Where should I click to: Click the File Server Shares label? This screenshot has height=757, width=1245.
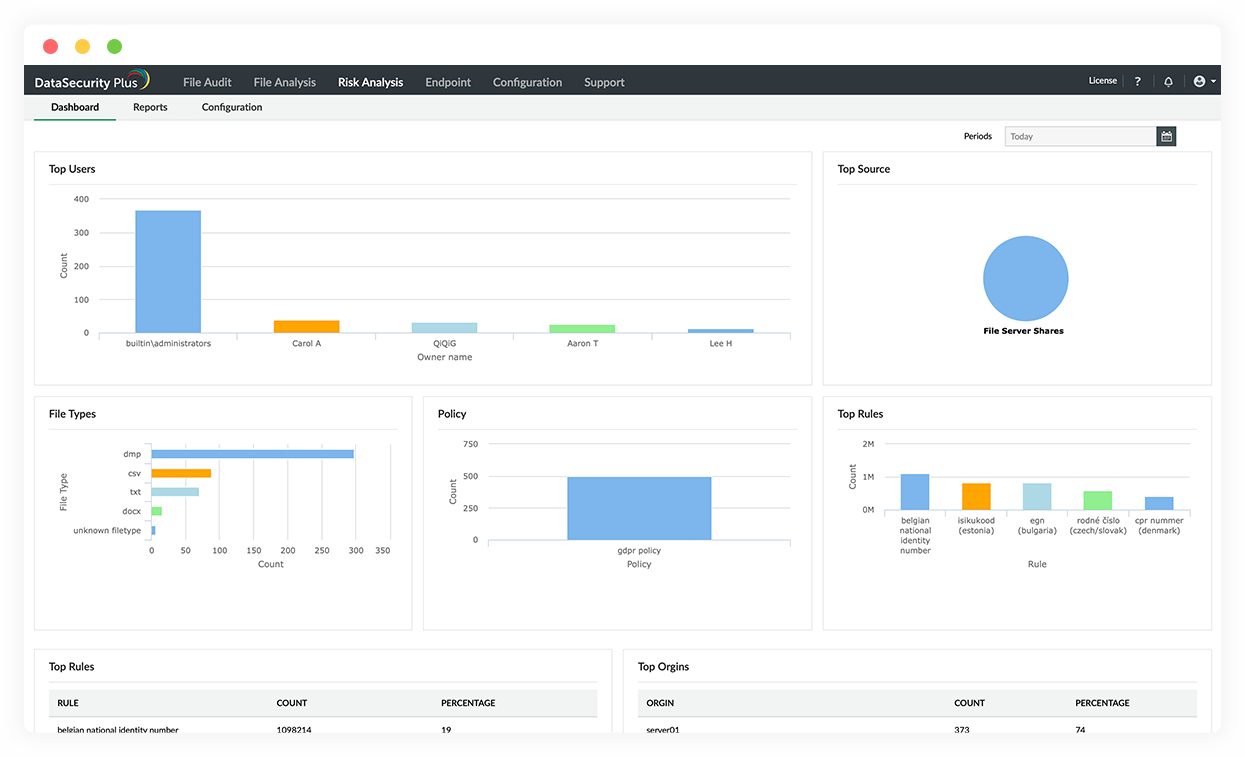tap(1024, 331)
